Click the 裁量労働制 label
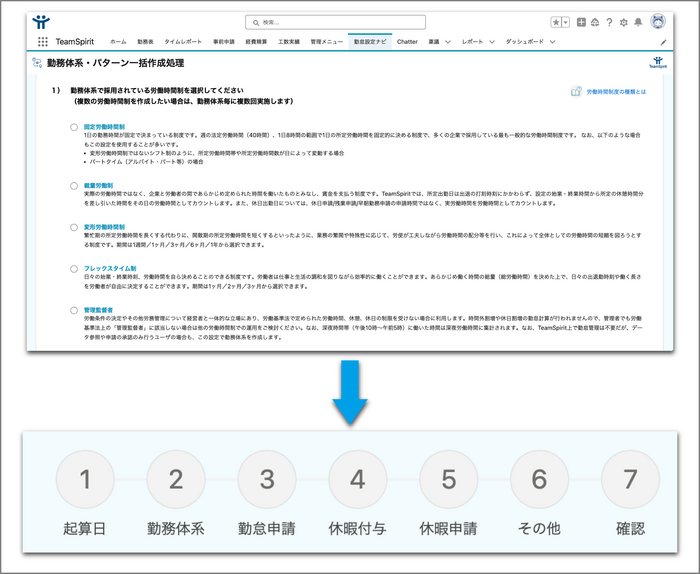The image size is (700, 574). (98, 185)
